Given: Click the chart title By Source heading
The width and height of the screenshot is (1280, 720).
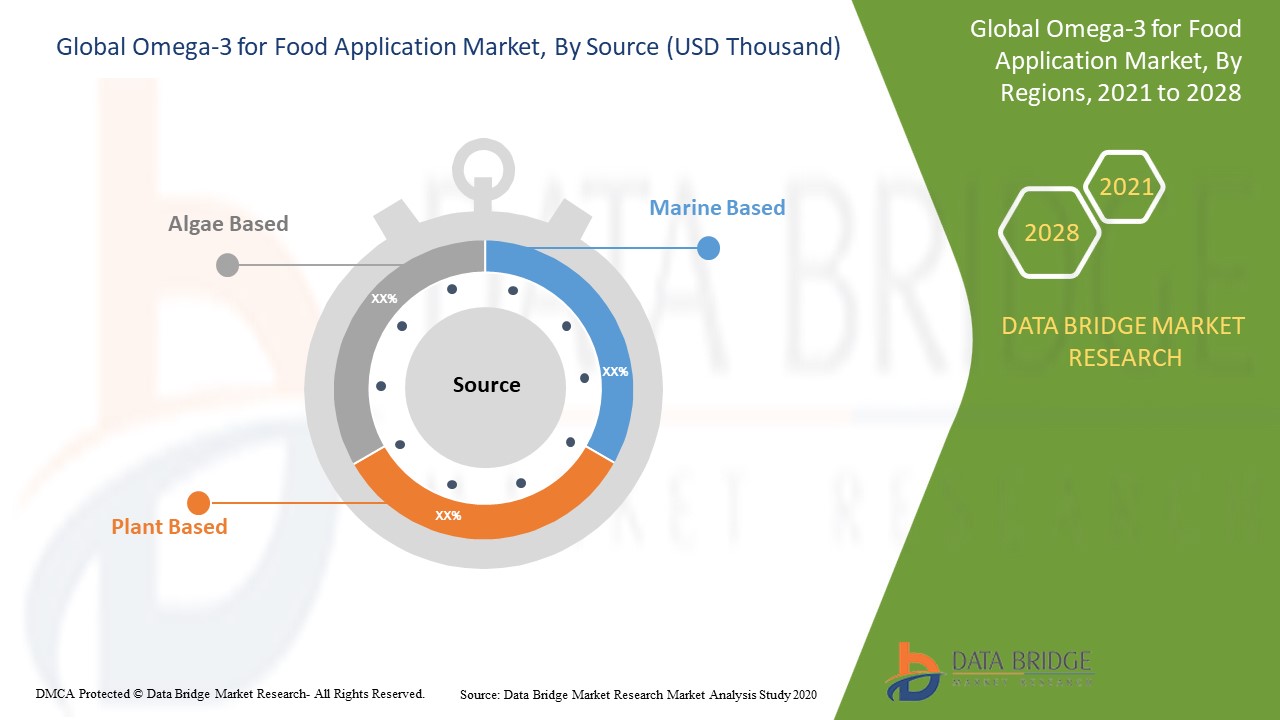Looking at the screenshot, I should tap(448, 47).
